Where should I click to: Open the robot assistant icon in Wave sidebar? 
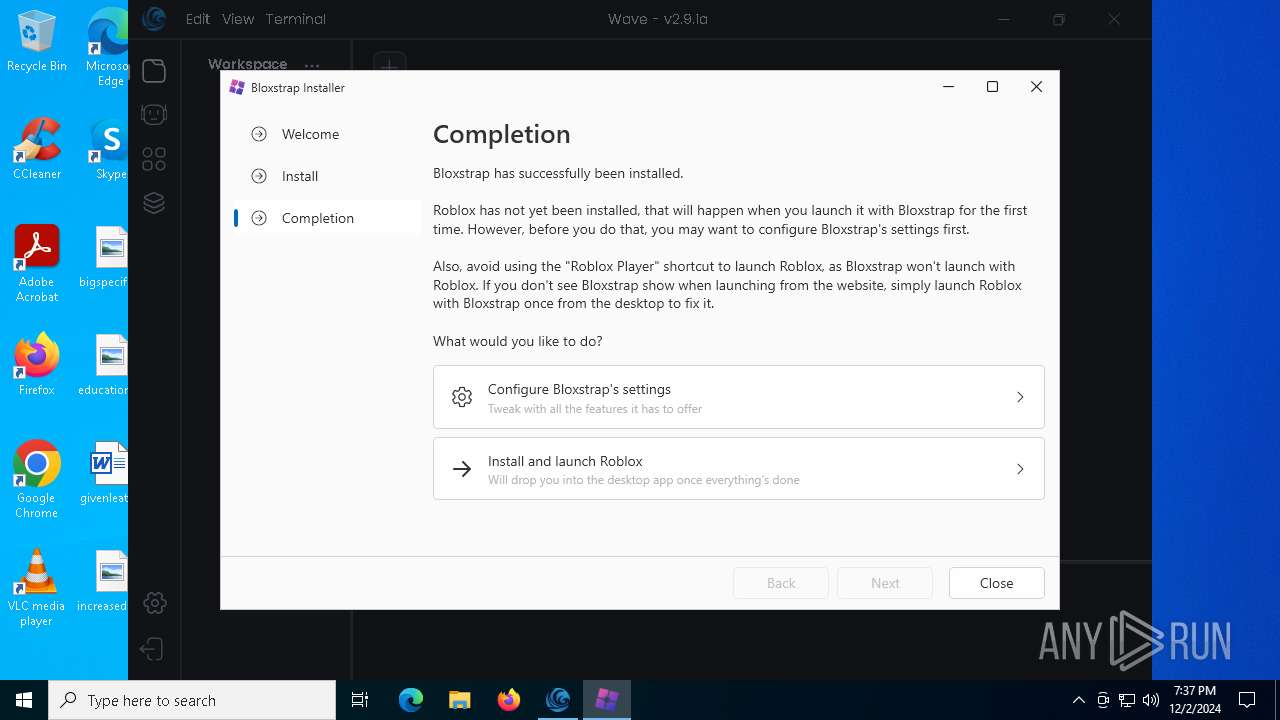tap(154, 115)
